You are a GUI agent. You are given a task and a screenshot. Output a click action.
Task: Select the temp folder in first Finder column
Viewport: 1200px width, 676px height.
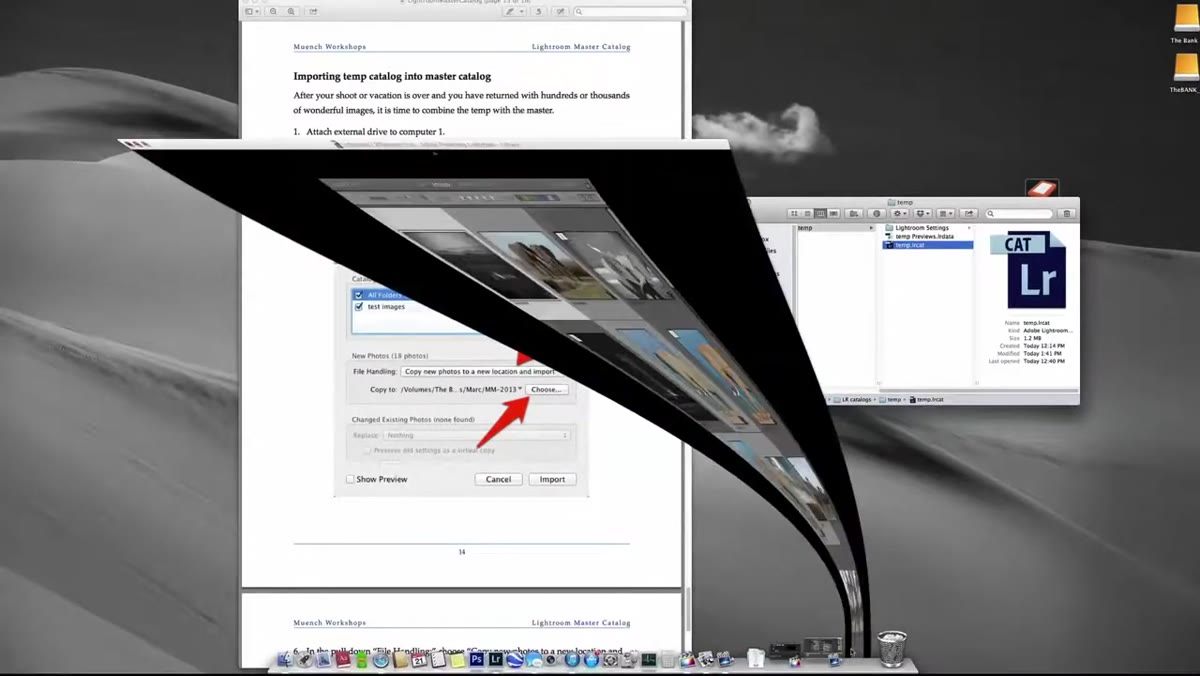833,228
